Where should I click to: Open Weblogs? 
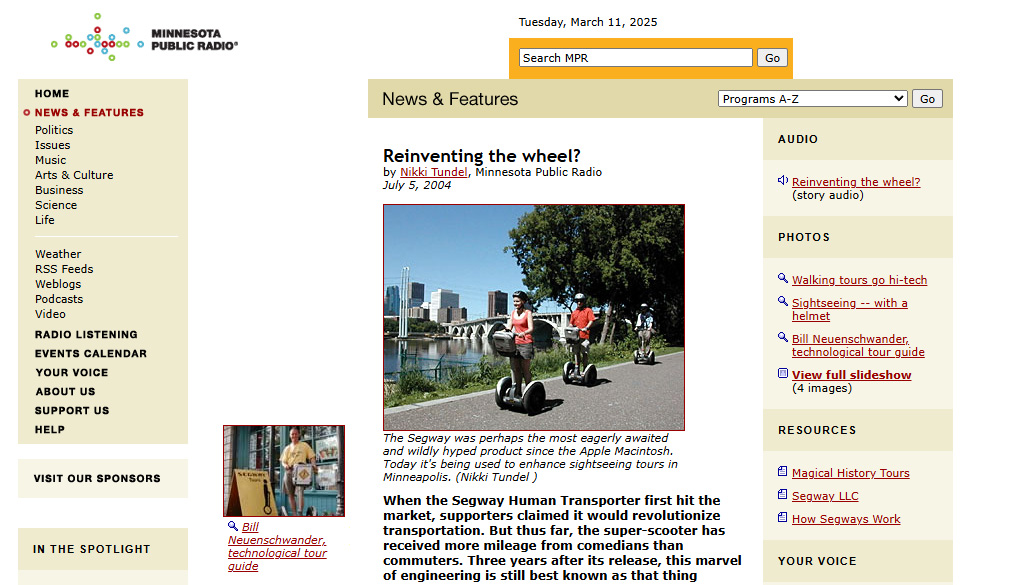[x=58, y=284]
